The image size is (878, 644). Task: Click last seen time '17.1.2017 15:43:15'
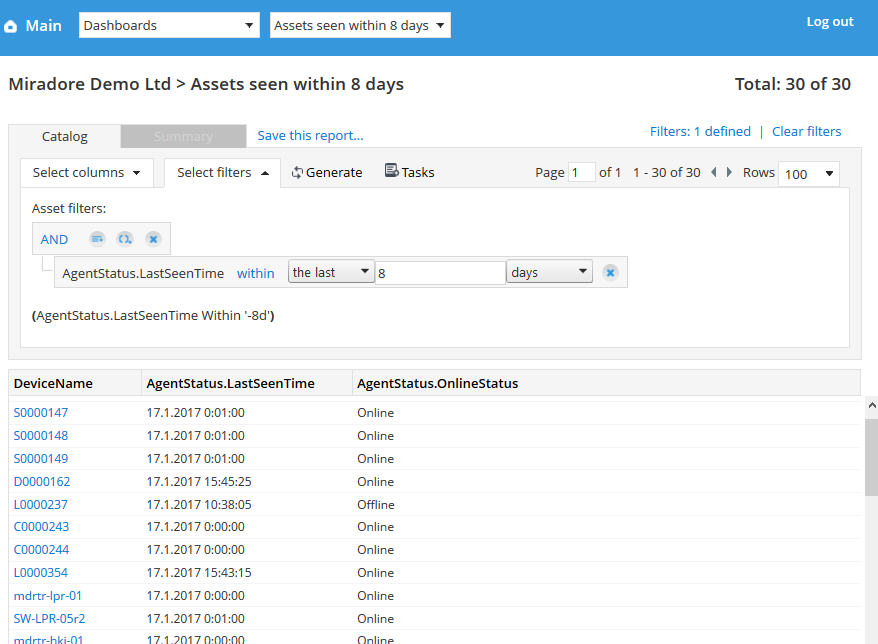point(199,573)
